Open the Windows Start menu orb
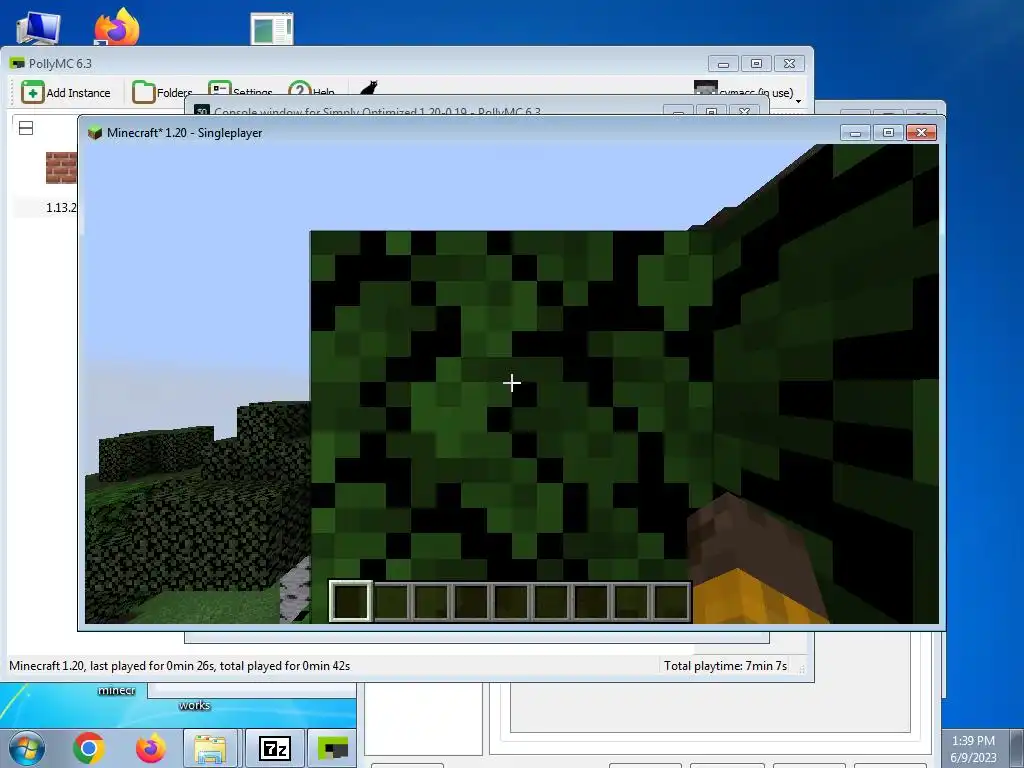 pyautogui.click(x=26, y=748)
